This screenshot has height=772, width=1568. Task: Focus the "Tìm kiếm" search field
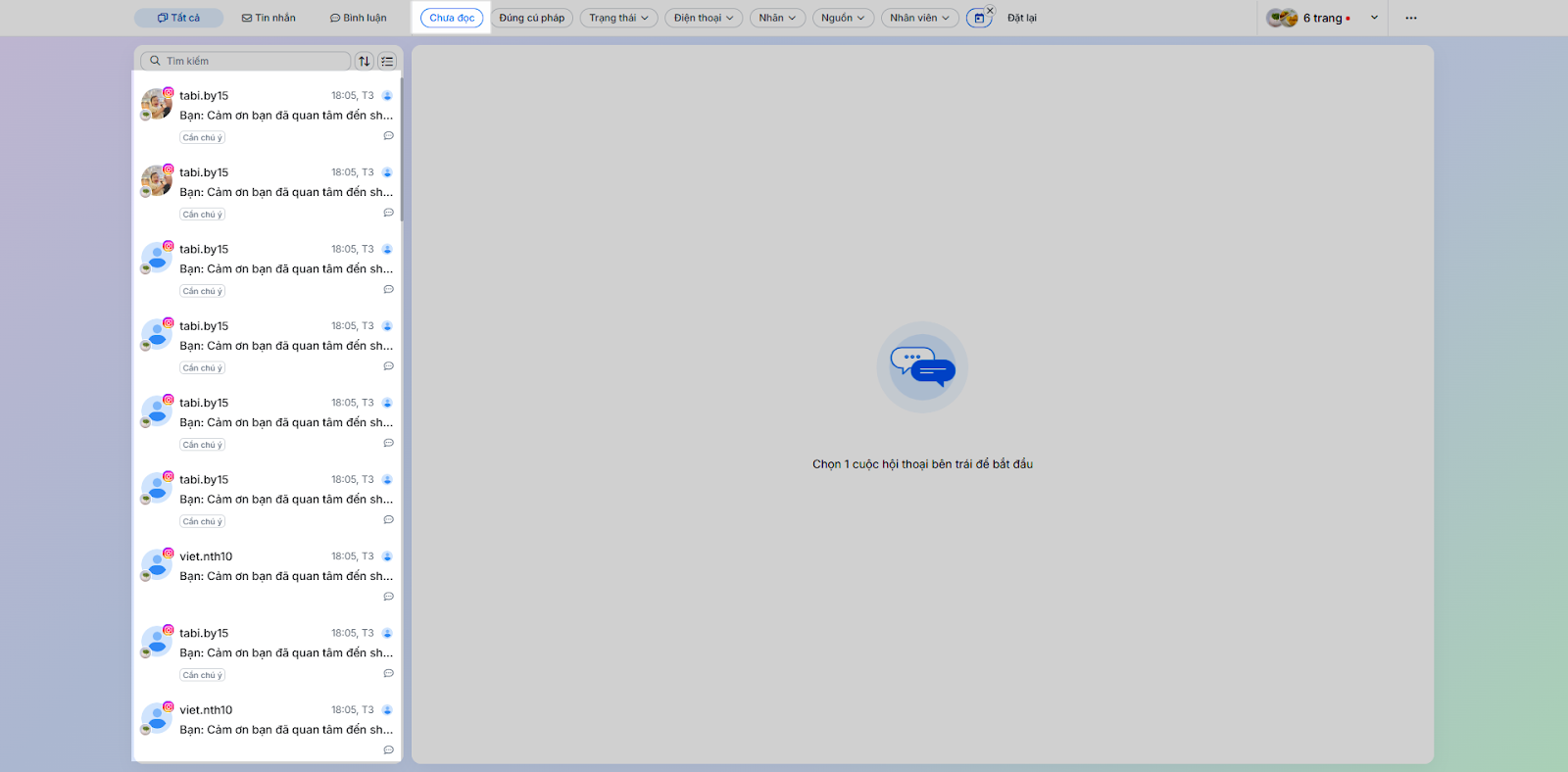tap(246, 61)
